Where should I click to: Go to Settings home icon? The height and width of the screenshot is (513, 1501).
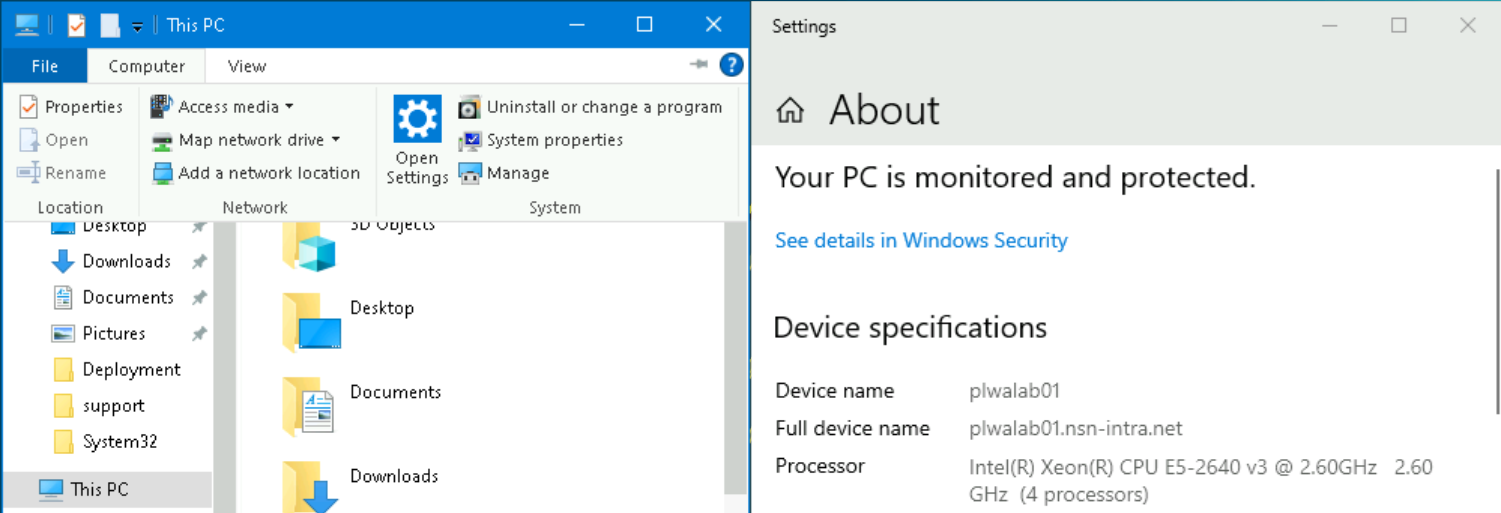(790, 110)
